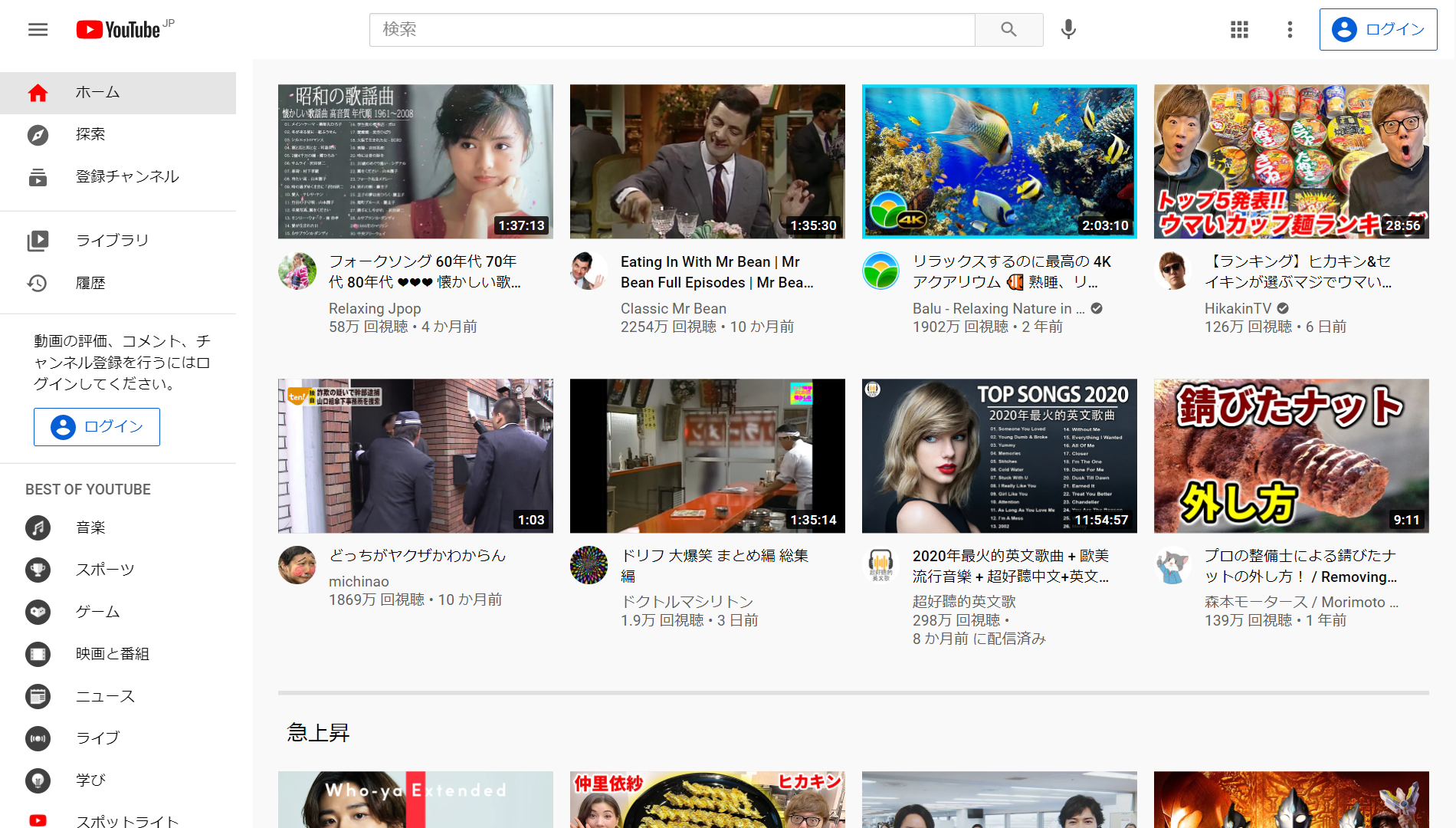
Task: Open the Who-ya Extended trending thumbnail
Action: click(415, 800)
